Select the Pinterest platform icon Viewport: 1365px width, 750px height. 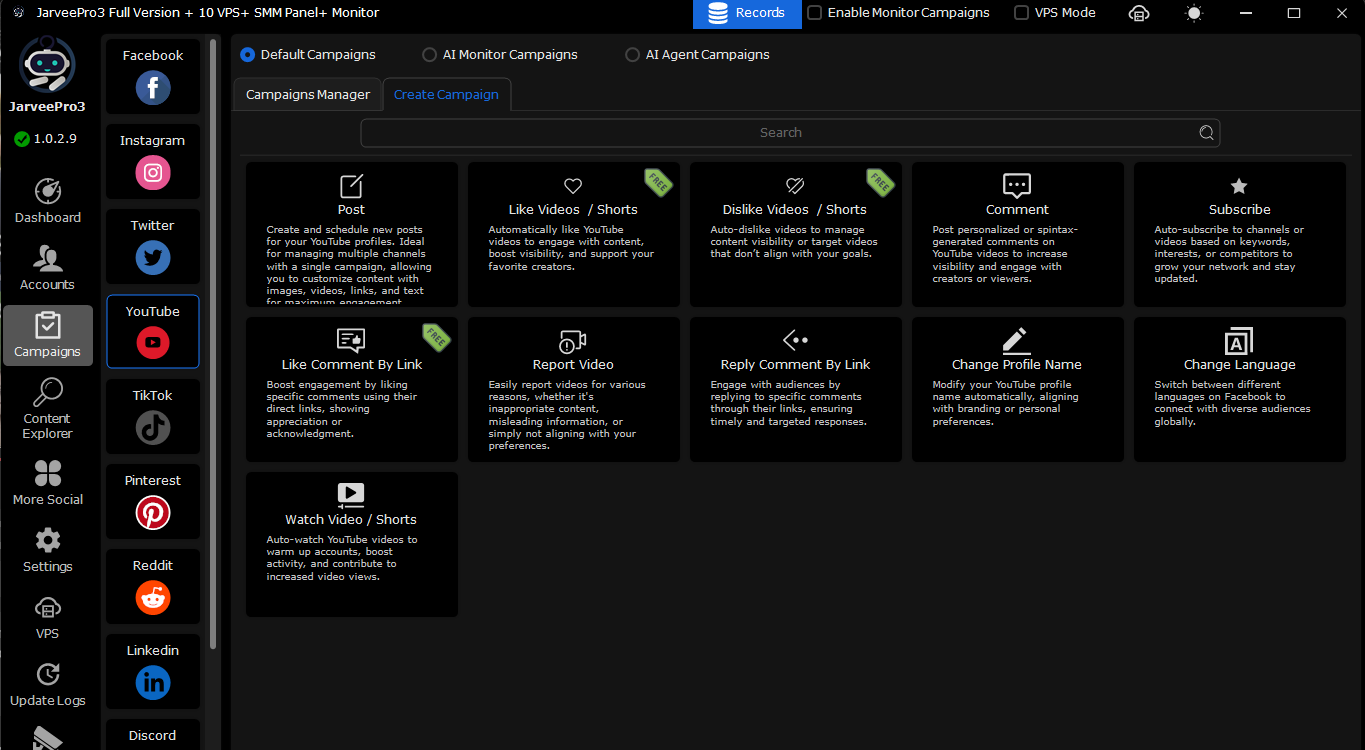[x=153, y=513]
